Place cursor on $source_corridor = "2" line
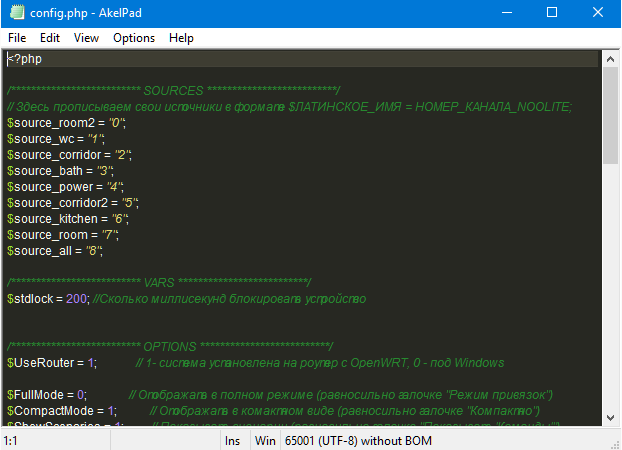The width and height of the screenshot is (622, 450). [x=69, y=155]
